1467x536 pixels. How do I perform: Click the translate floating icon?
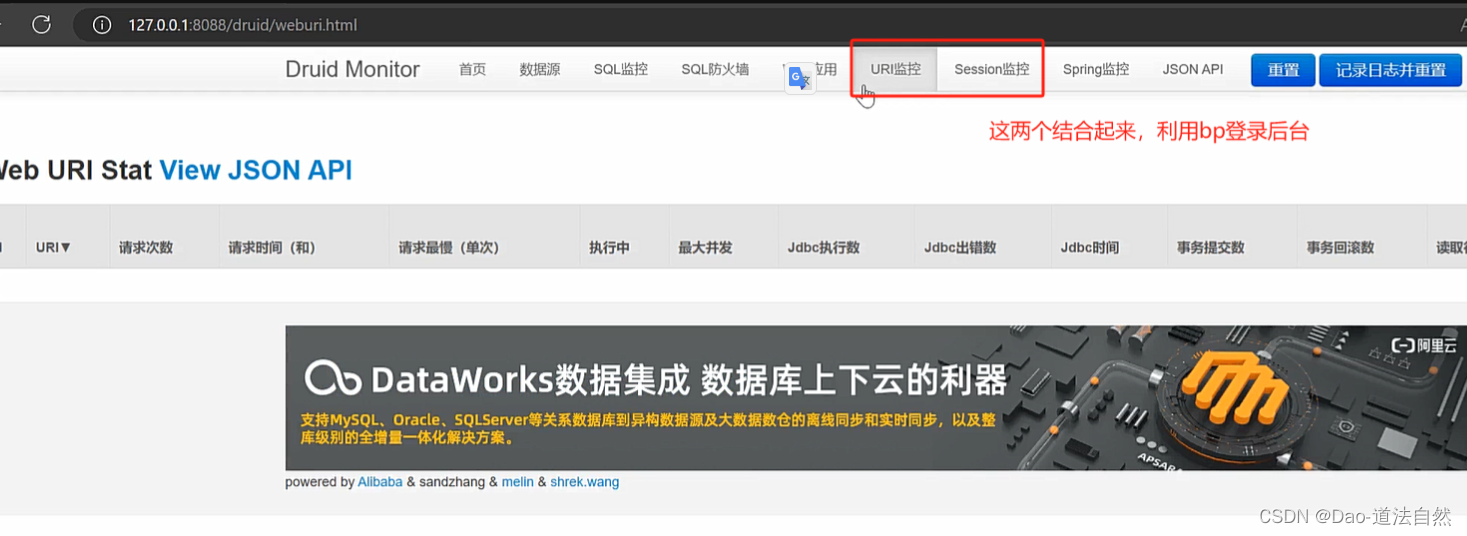coord(800,79)
